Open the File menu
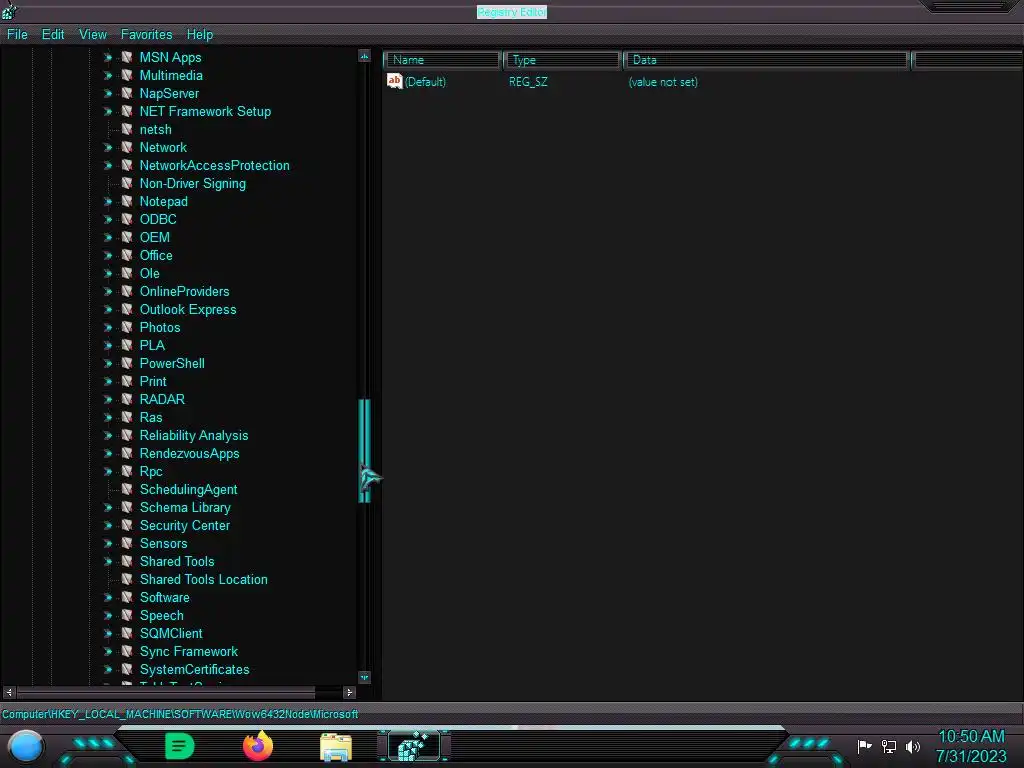The image size is (1024, 768). [17, 35]
